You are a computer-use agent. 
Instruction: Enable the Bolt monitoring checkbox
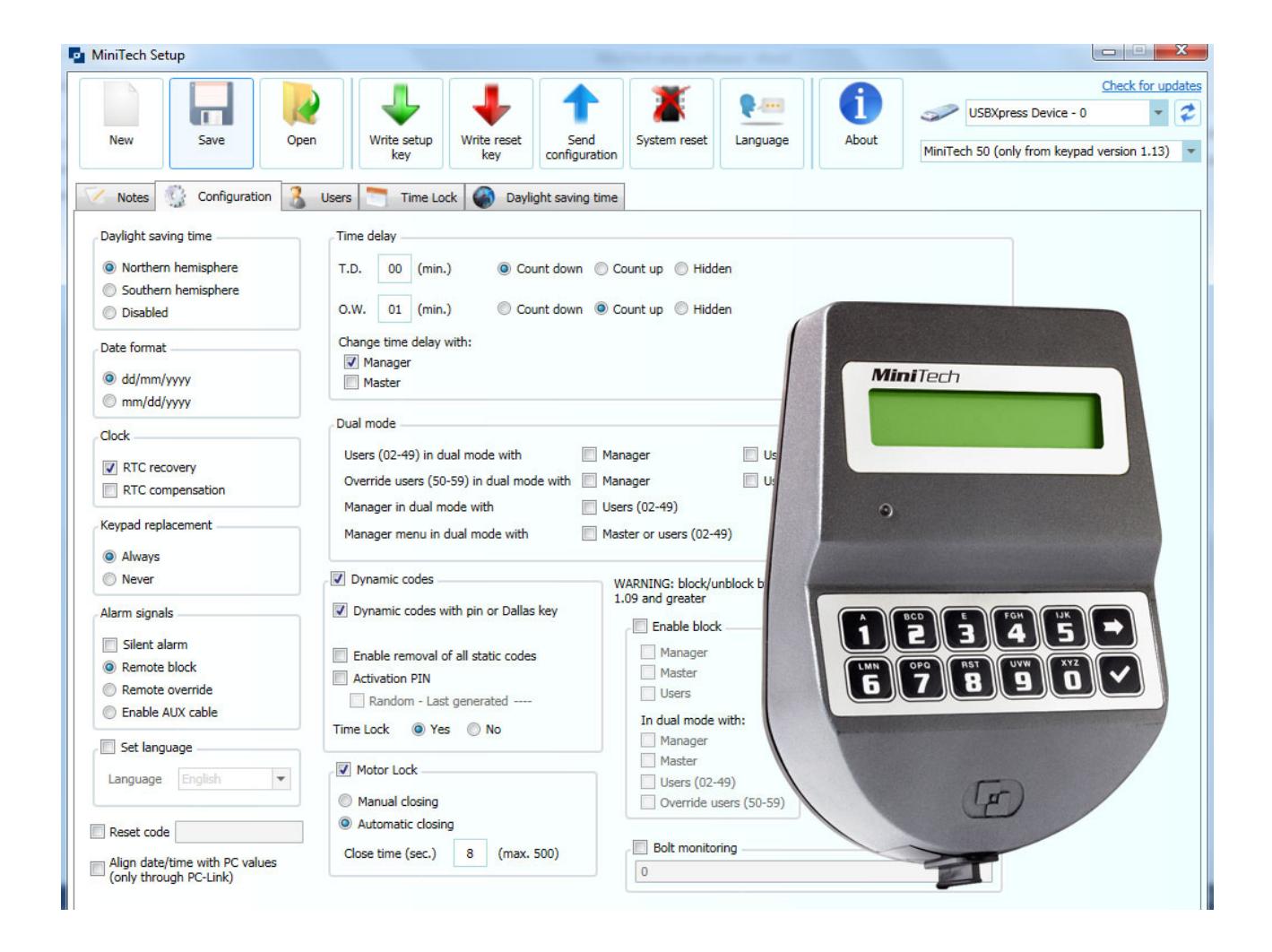pos(640,848)
